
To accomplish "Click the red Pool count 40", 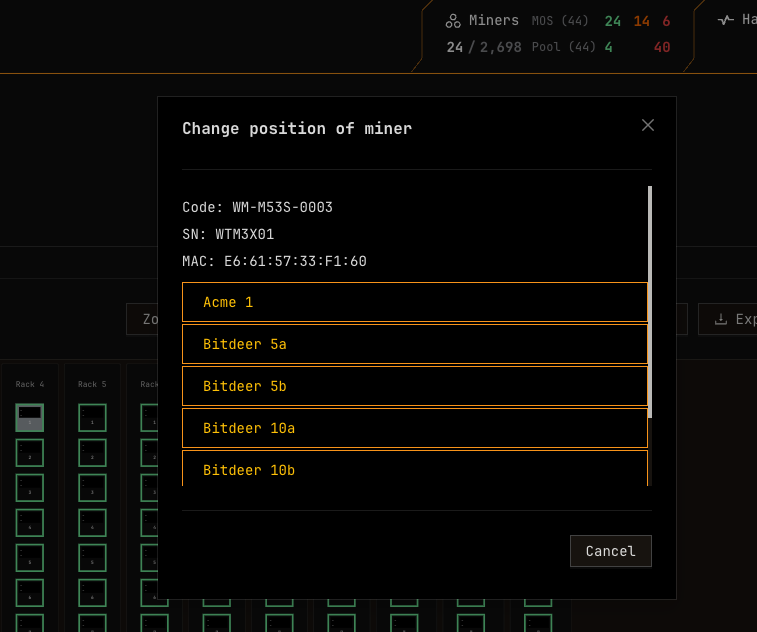I will [661, 47].
